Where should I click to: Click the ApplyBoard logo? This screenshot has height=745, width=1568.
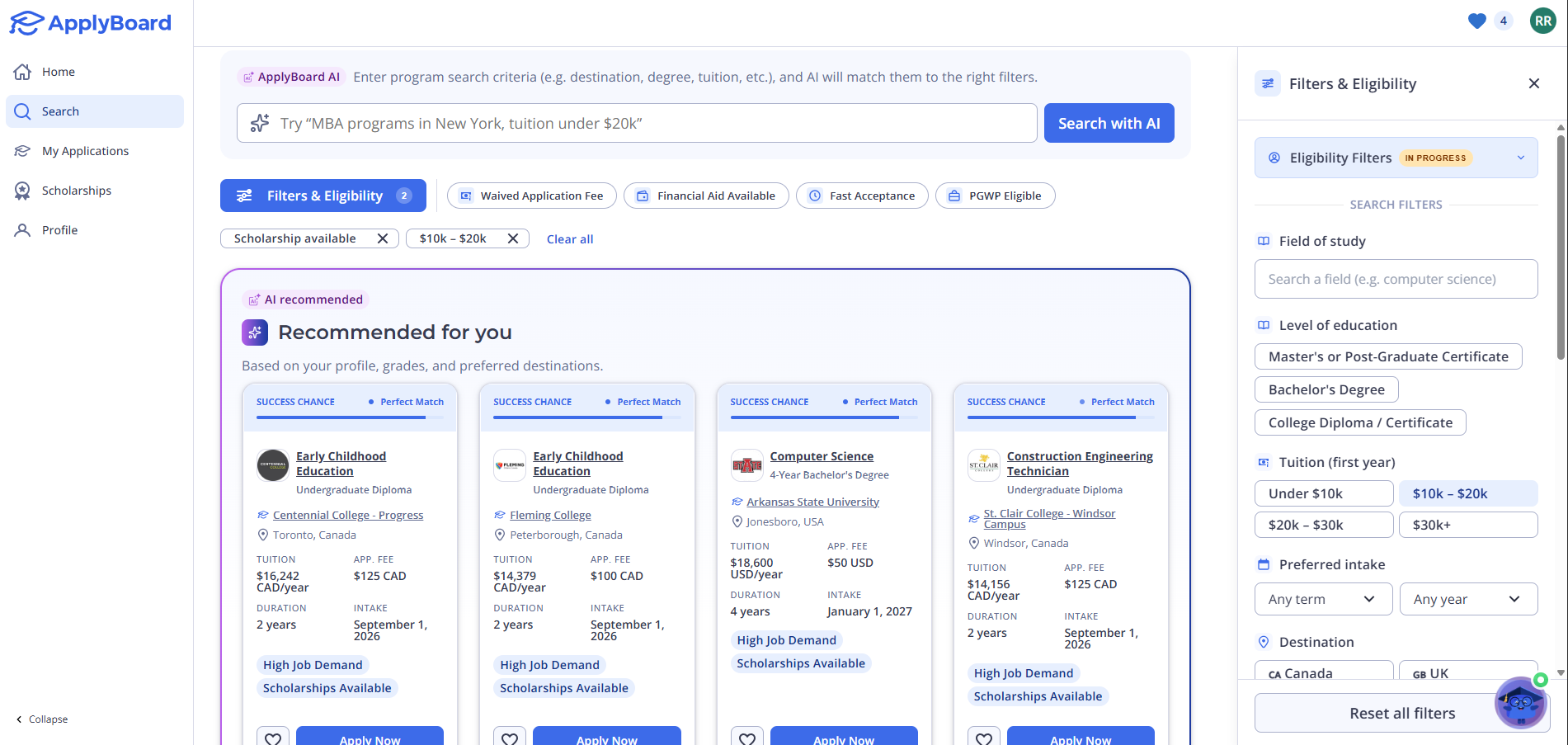pyautogui.click(x=91, y=23)
